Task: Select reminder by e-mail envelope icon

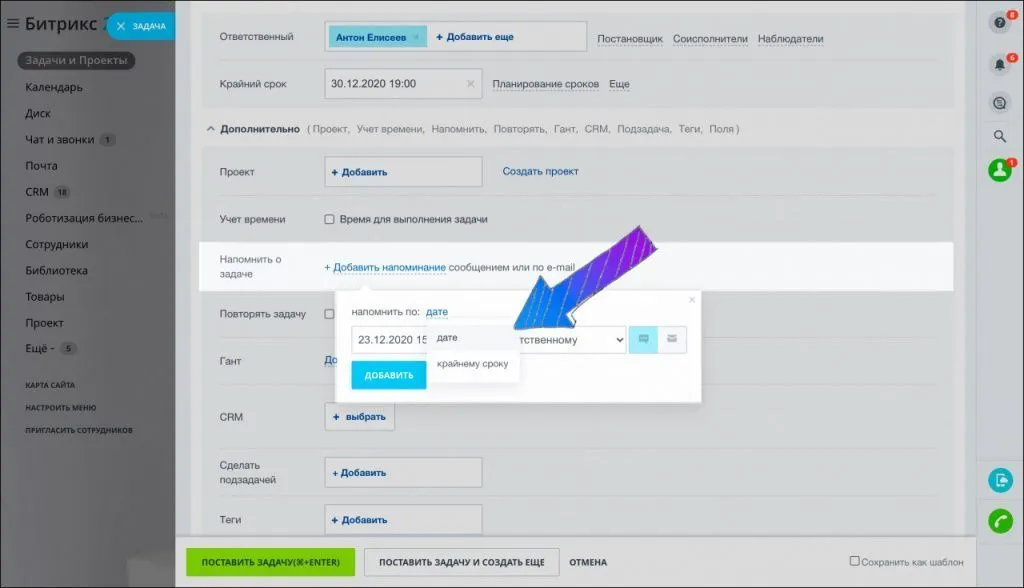Action: pyautogui.click(x=672, y=340)
